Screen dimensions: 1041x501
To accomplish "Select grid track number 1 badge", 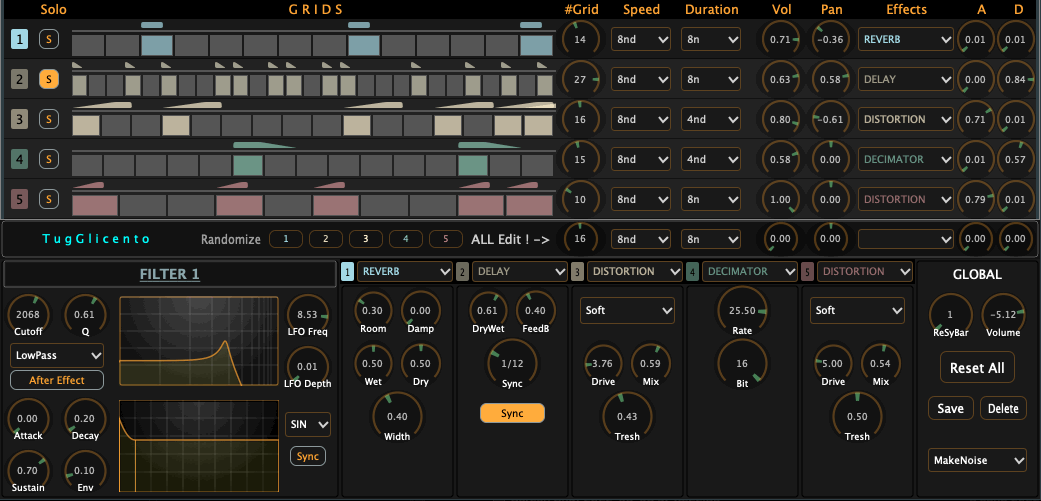I will coord(19,40).
